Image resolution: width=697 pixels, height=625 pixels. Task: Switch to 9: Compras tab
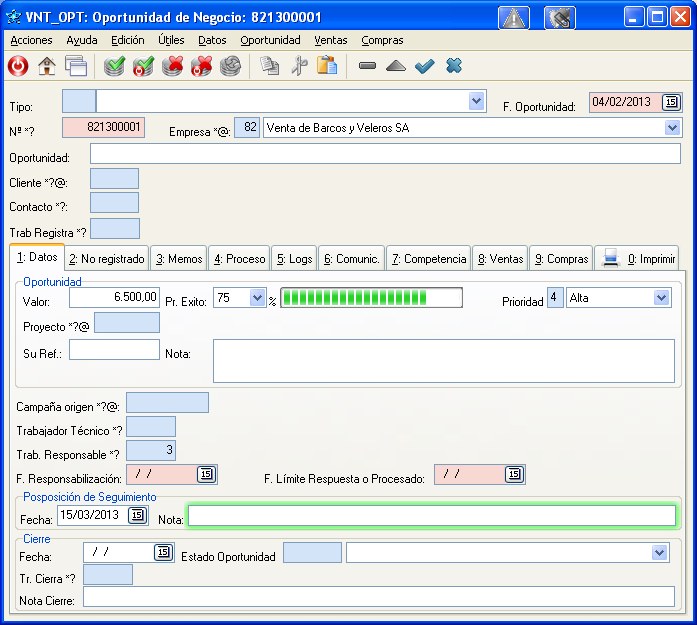click(x=561, y=259)
